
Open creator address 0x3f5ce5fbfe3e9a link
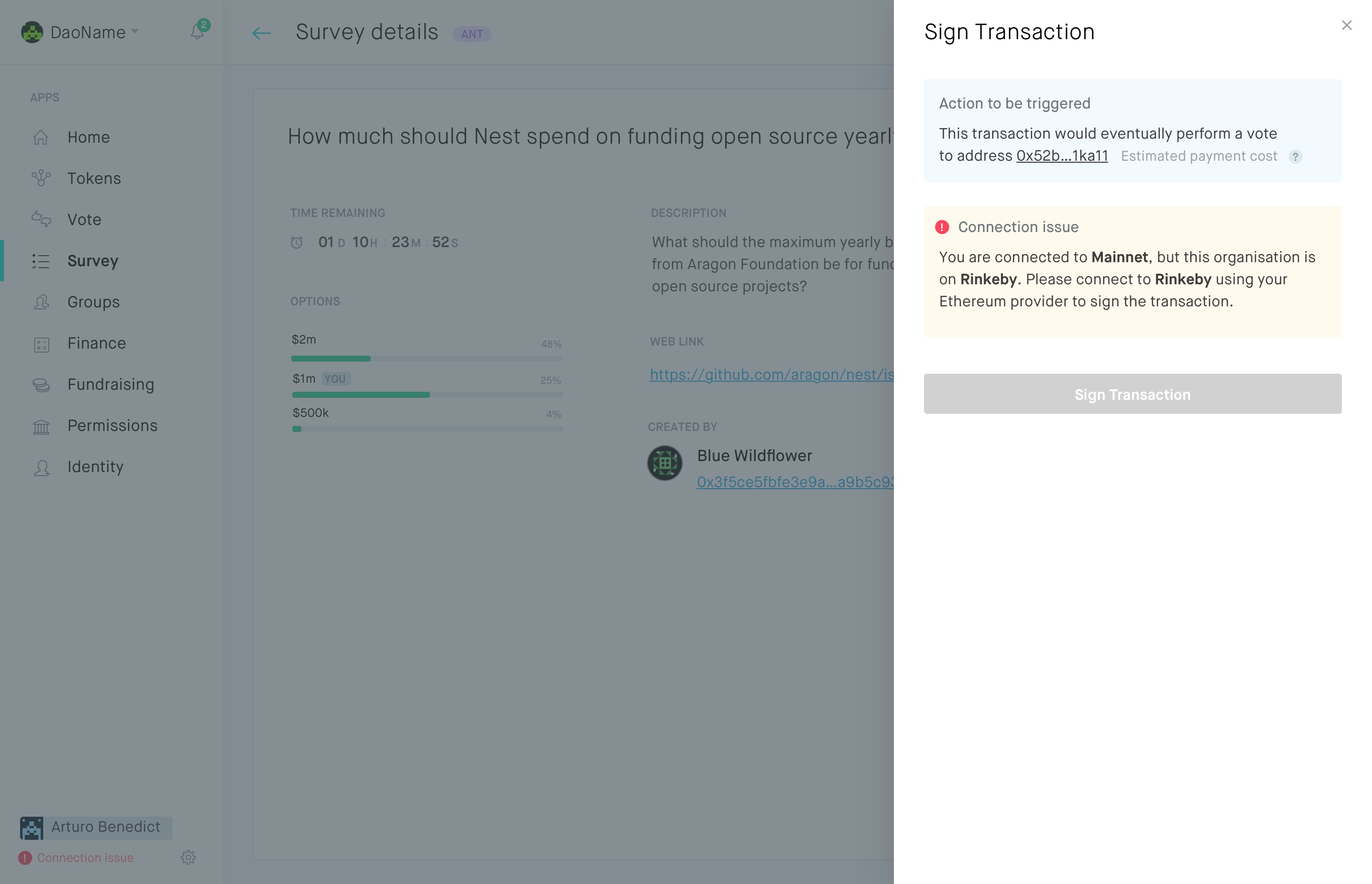tap(795, 482)
